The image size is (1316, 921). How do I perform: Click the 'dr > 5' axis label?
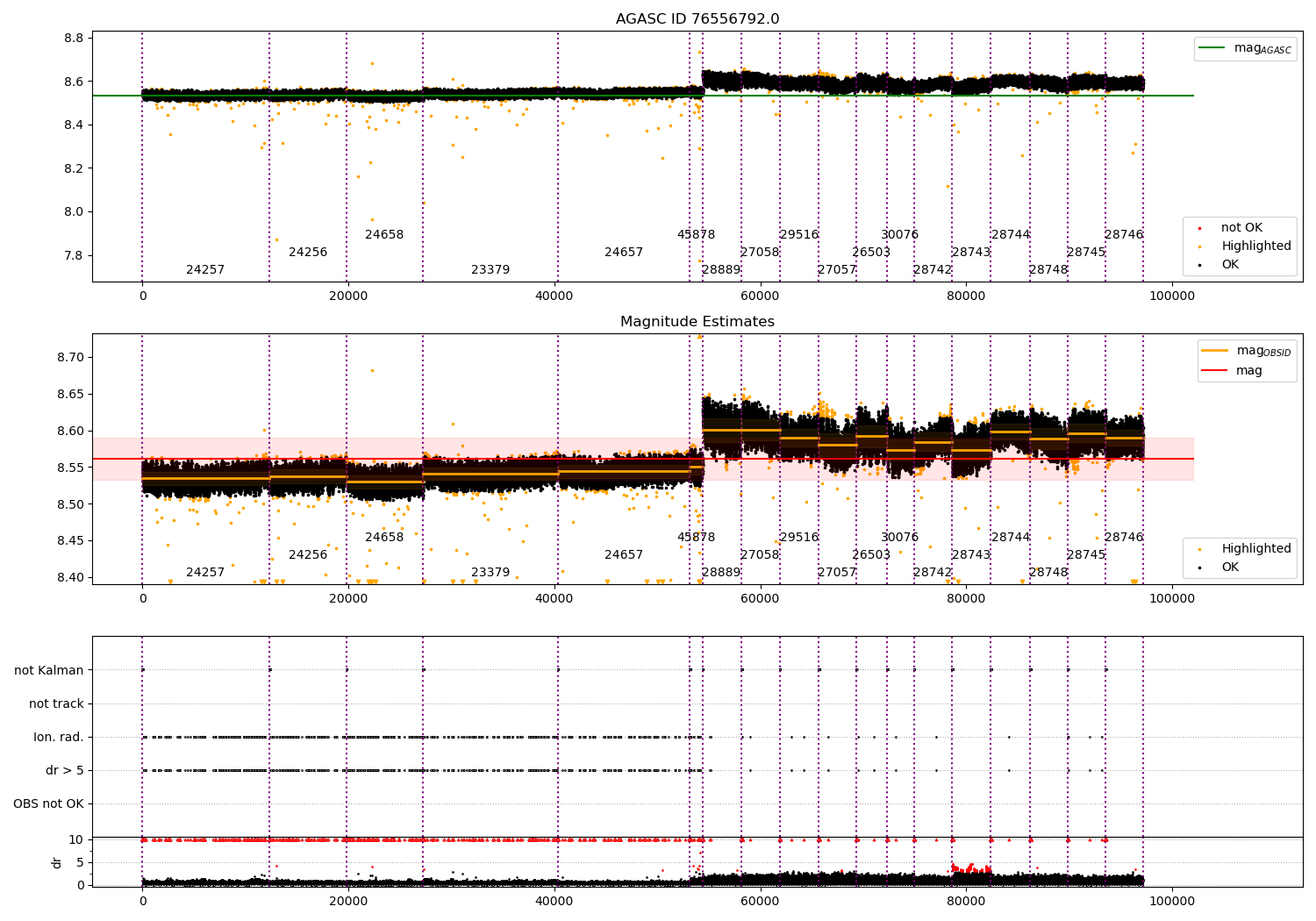tap(65, 771)
